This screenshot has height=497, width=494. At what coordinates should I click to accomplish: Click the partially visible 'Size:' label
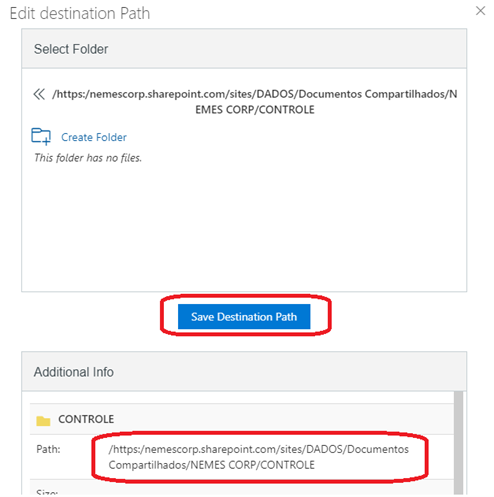[x=47, y=492]
